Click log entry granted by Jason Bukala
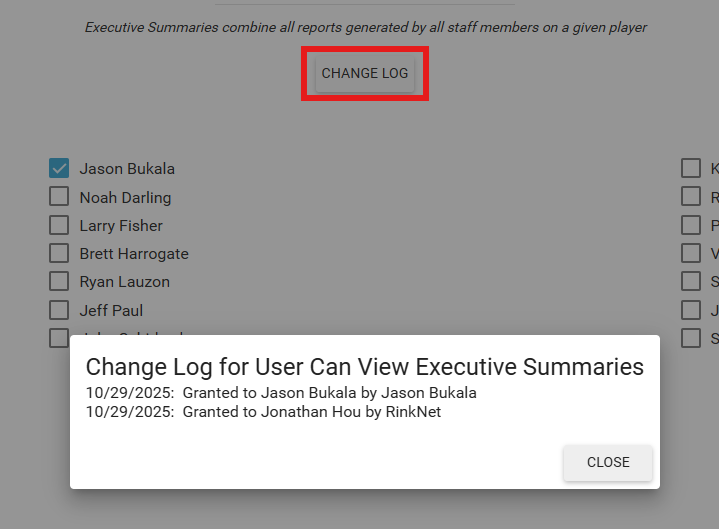Screen dimensions: 719x529 (x=281, y=392)
